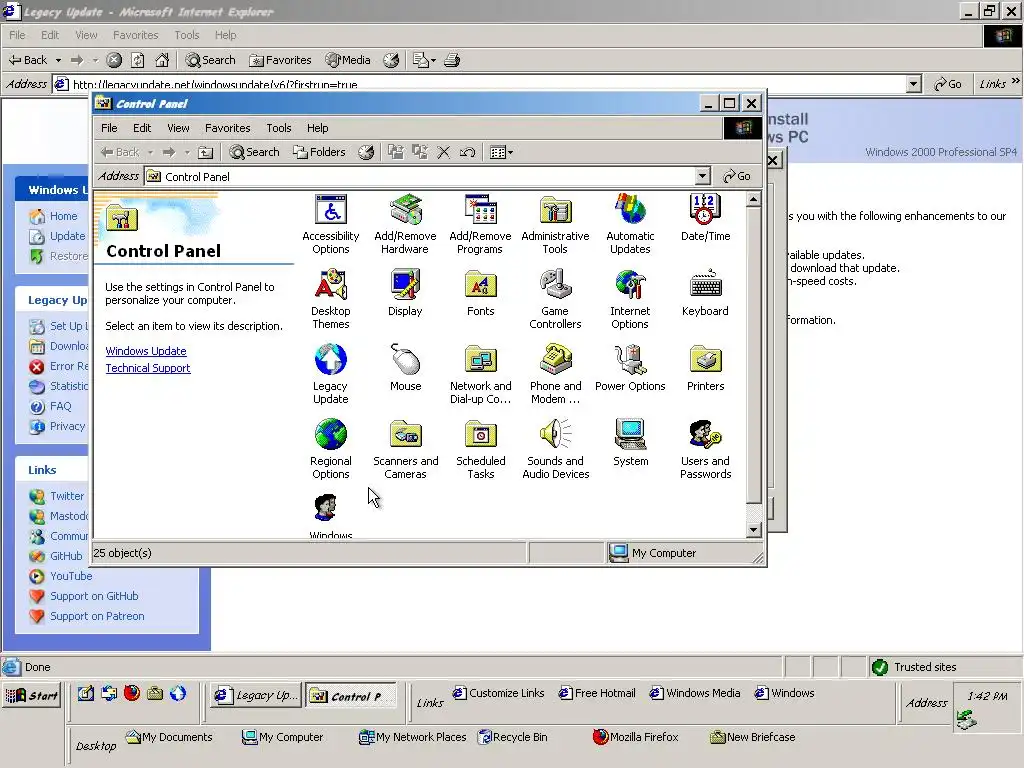Viewport: 1024px width, 768px height.
Task: Expand Internet Explorer address bar dropdown
Action: pos(914,84)
